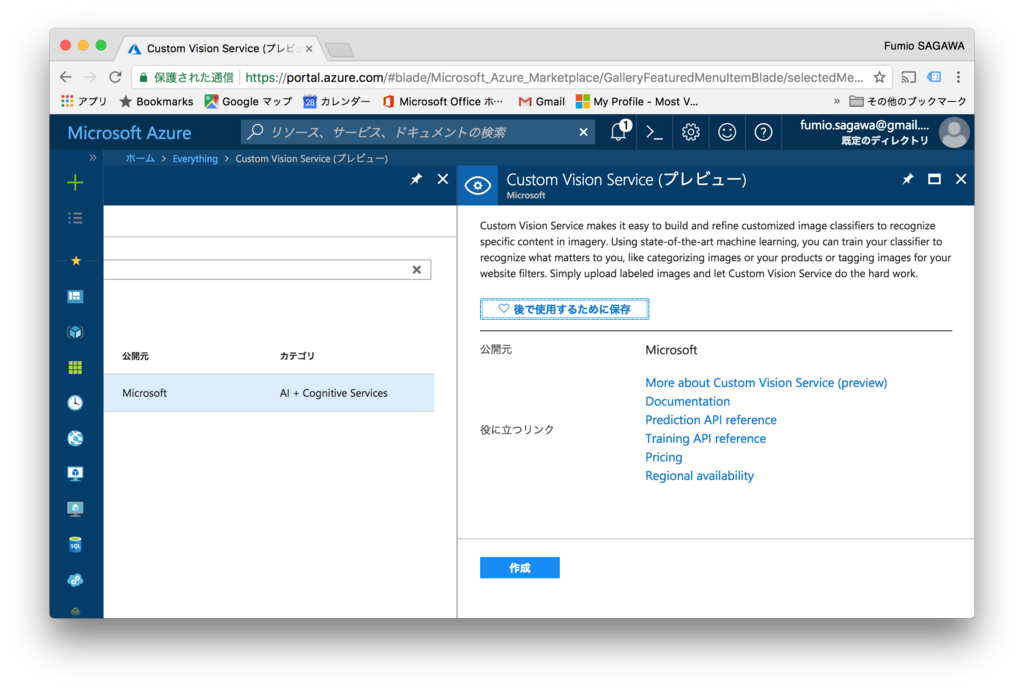Click the green plus create resource icon
Viewport: 1024px width, 689px height.
click(75, 182)
